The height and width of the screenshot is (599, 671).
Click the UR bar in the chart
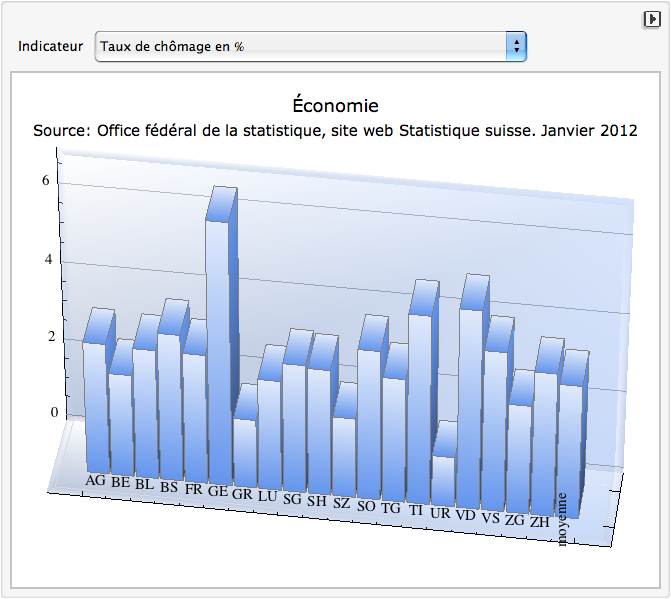tap(444, 464)
